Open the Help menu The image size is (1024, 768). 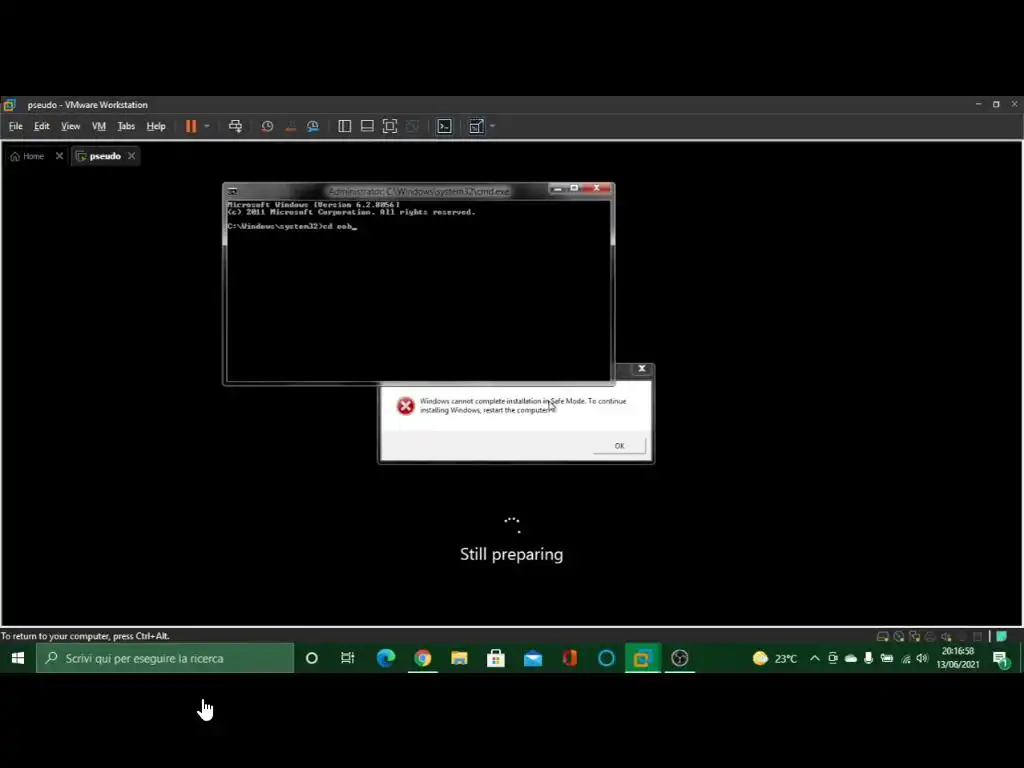(156, 126)
